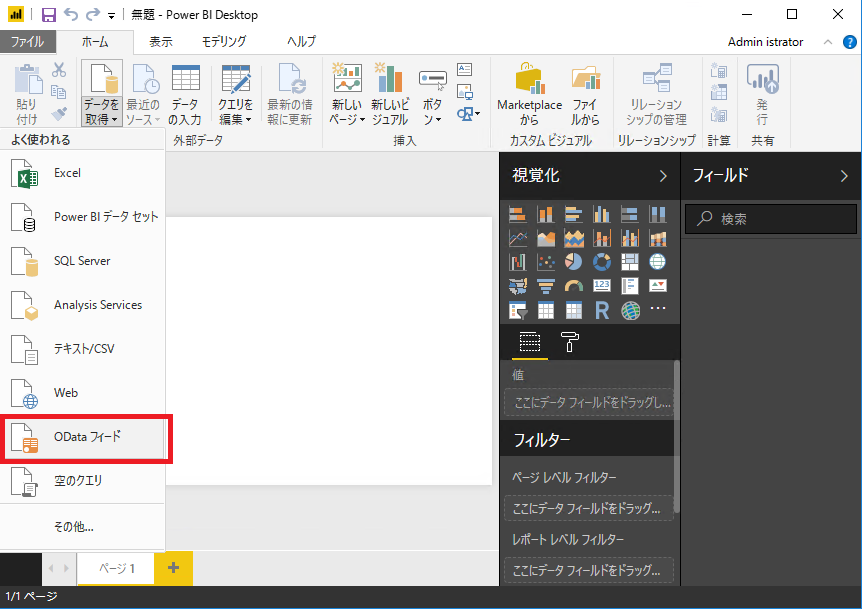Select the waterfall chart visual

click(518, 262)
